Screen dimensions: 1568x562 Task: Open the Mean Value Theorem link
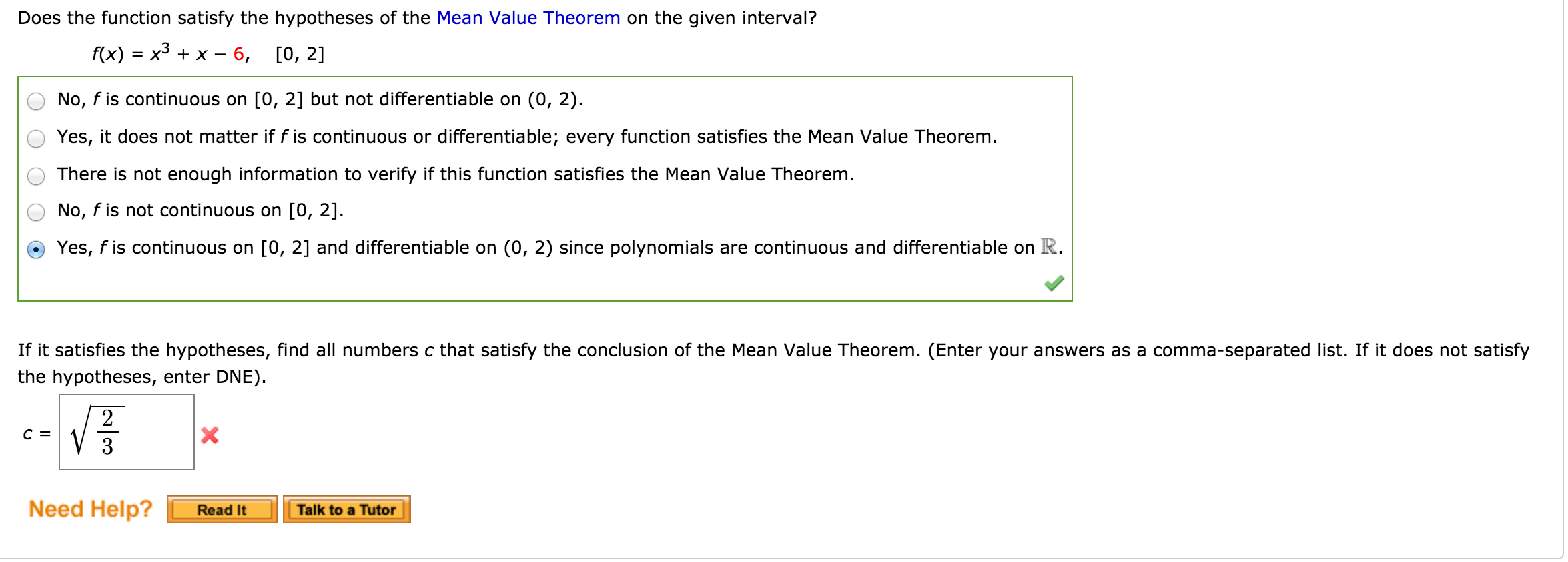[x=528, y=18]
